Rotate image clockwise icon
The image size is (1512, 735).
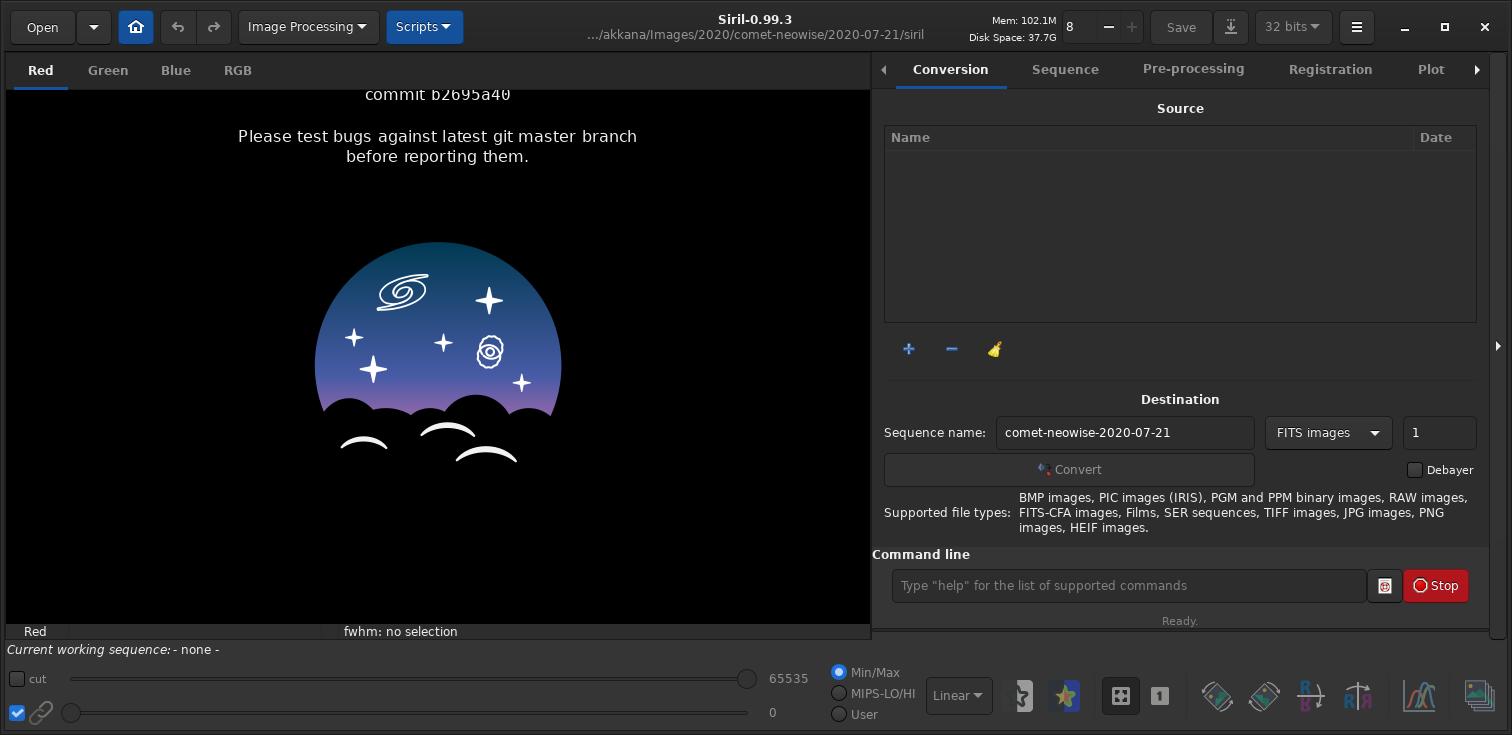tap(1264, 696)
